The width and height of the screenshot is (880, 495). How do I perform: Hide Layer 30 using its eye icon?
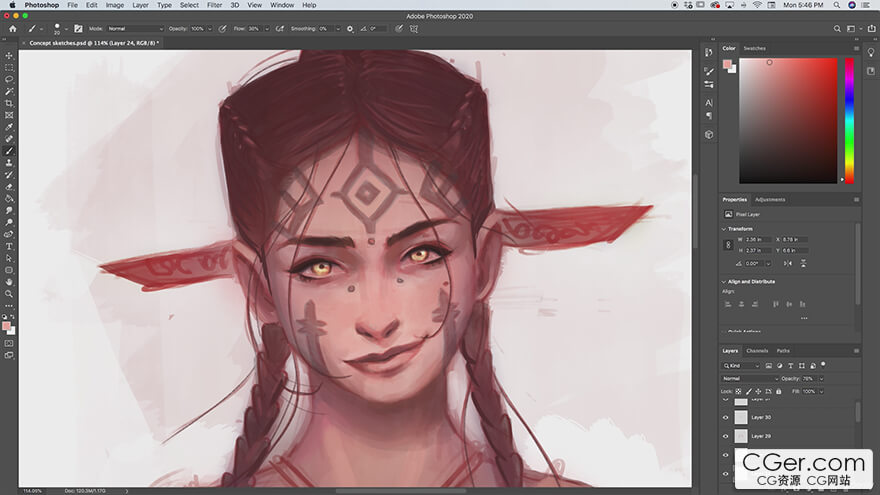[726, 417]
